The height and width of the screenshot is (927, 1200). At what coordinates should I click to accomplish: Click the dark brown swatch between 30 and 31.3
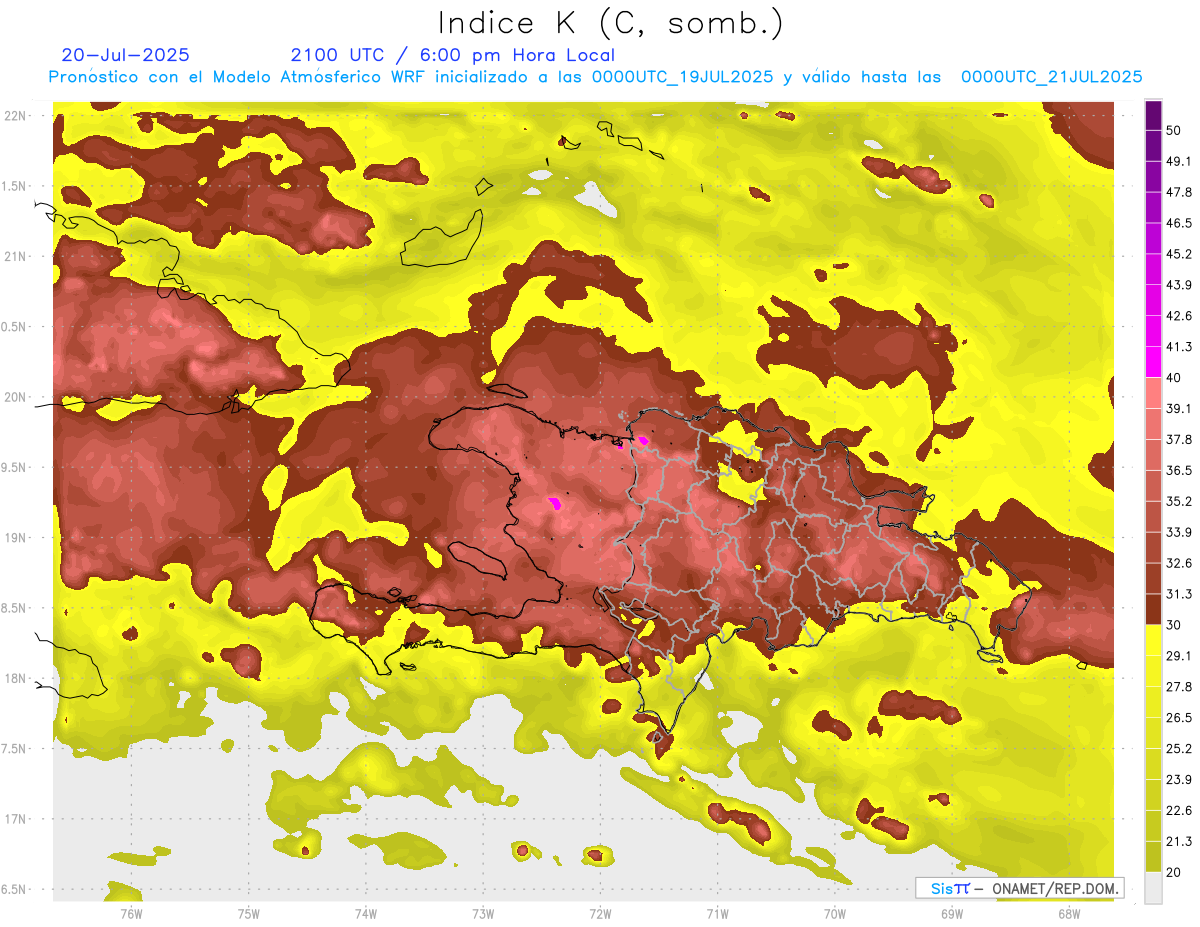[1153, 609]
